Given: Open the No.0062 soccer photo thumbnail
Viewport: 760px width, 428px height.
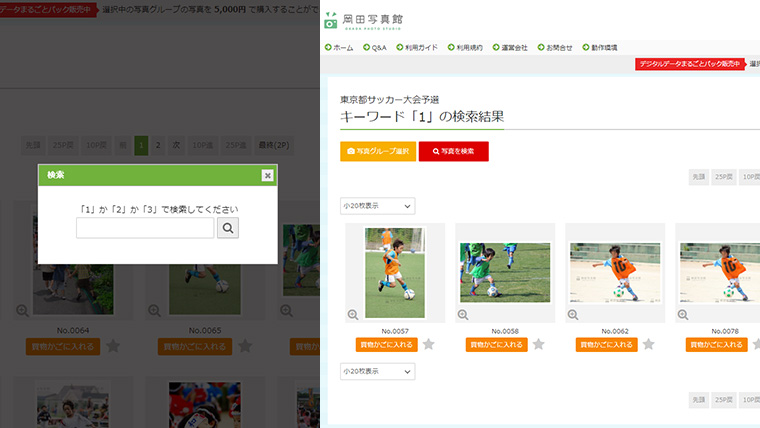Looking at the screenshot, I should click(x=615, y=273).
